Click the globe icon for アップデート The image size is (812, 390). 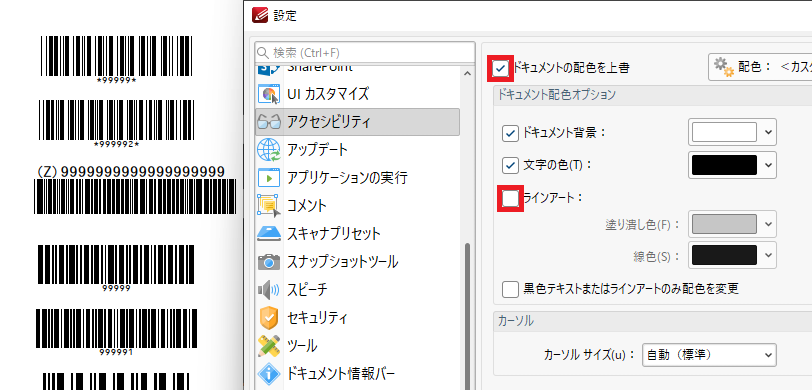[268, 150]
